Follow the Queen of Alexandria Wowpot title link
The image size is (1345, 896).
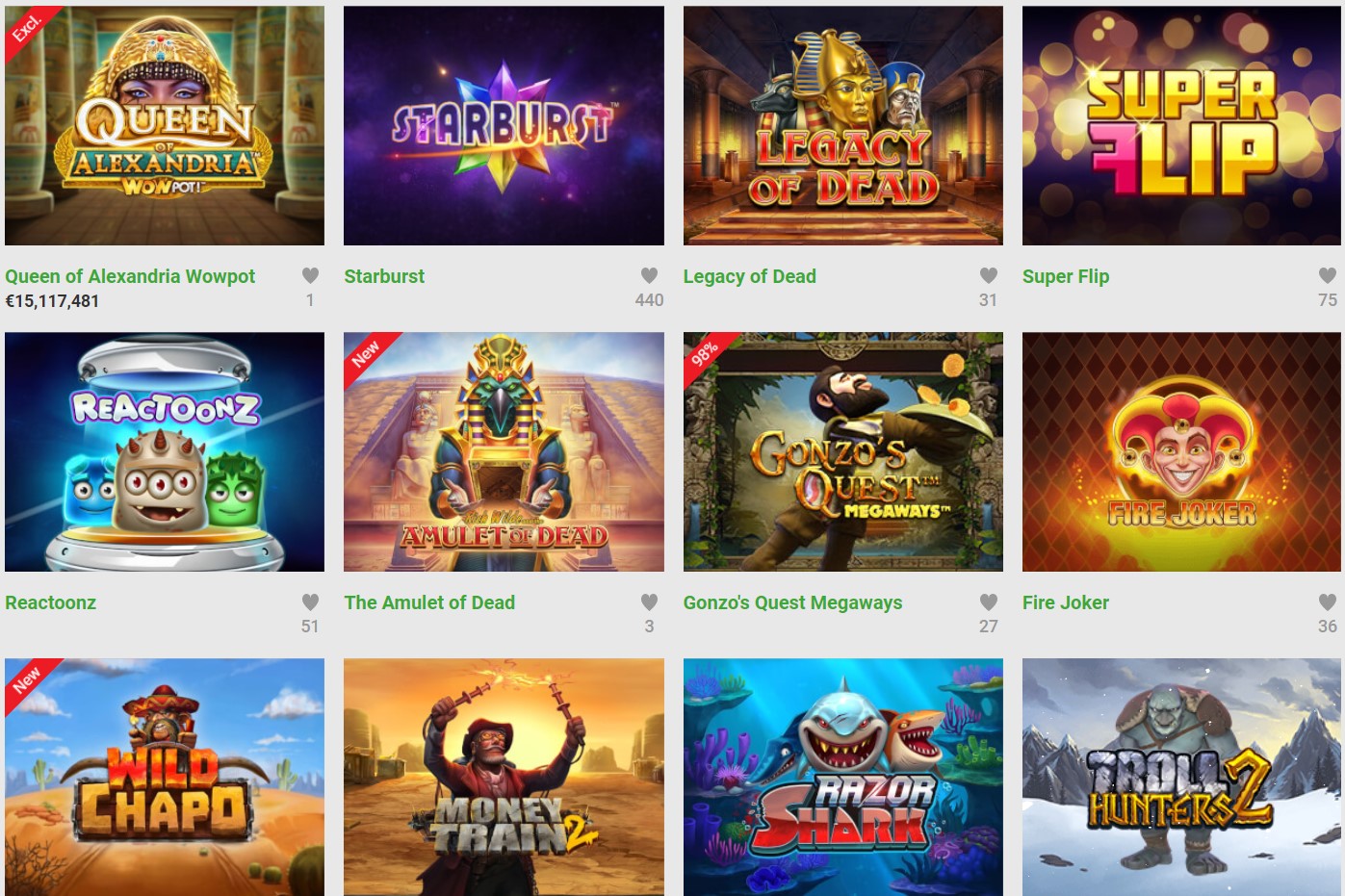coord(130,276)
